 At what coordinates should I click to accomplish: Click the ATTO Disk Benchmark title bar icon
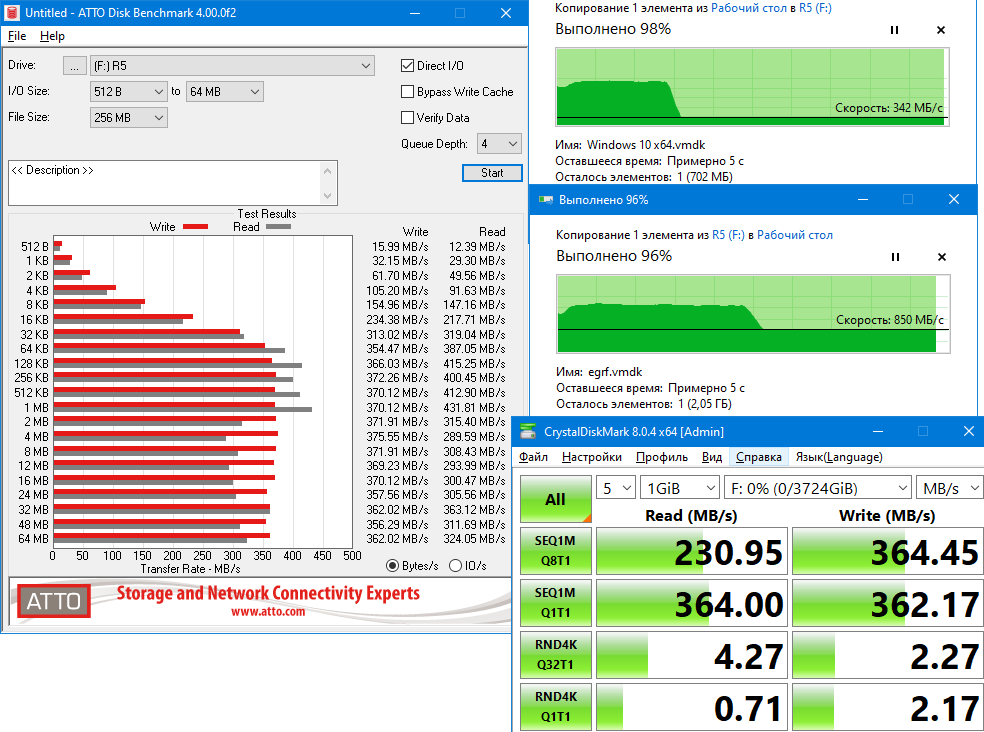point(12,13)
